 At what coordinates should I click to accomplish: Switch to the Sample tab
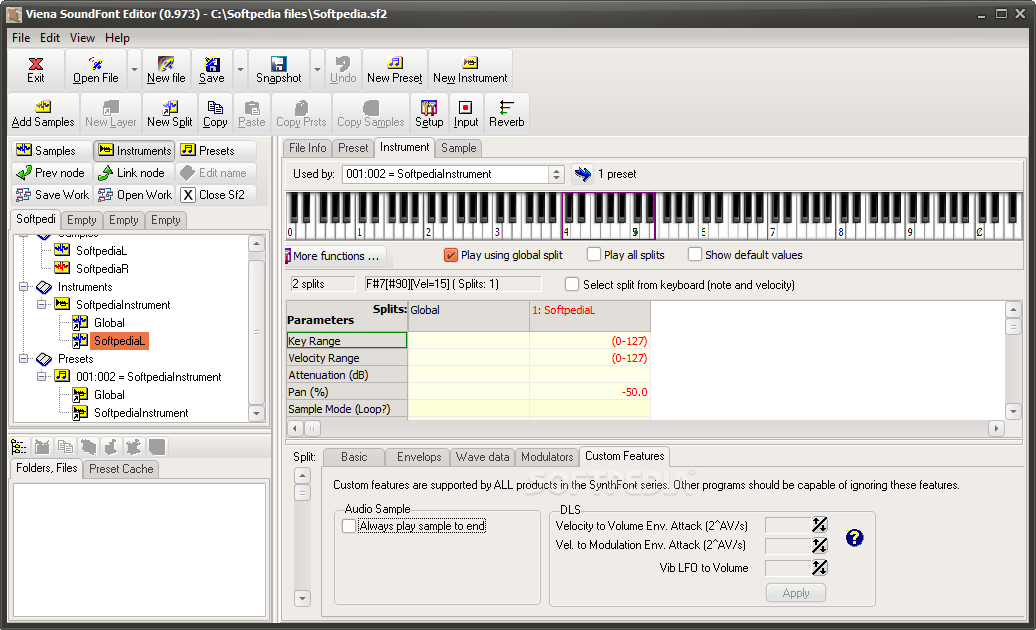(459, 148)
